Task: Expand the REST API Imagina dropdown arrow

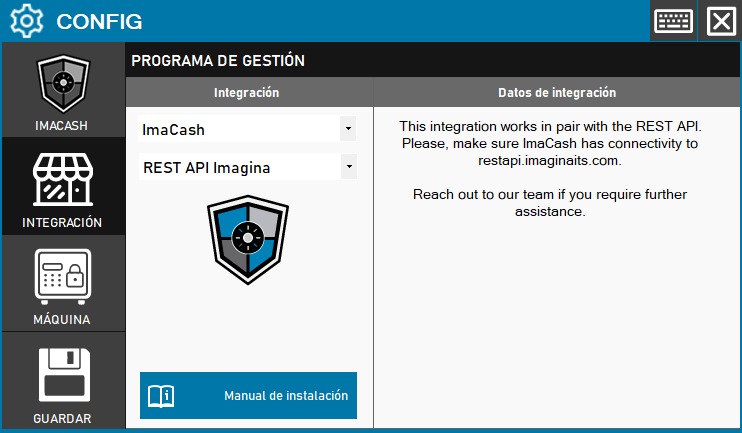Action: coord(347,167)
